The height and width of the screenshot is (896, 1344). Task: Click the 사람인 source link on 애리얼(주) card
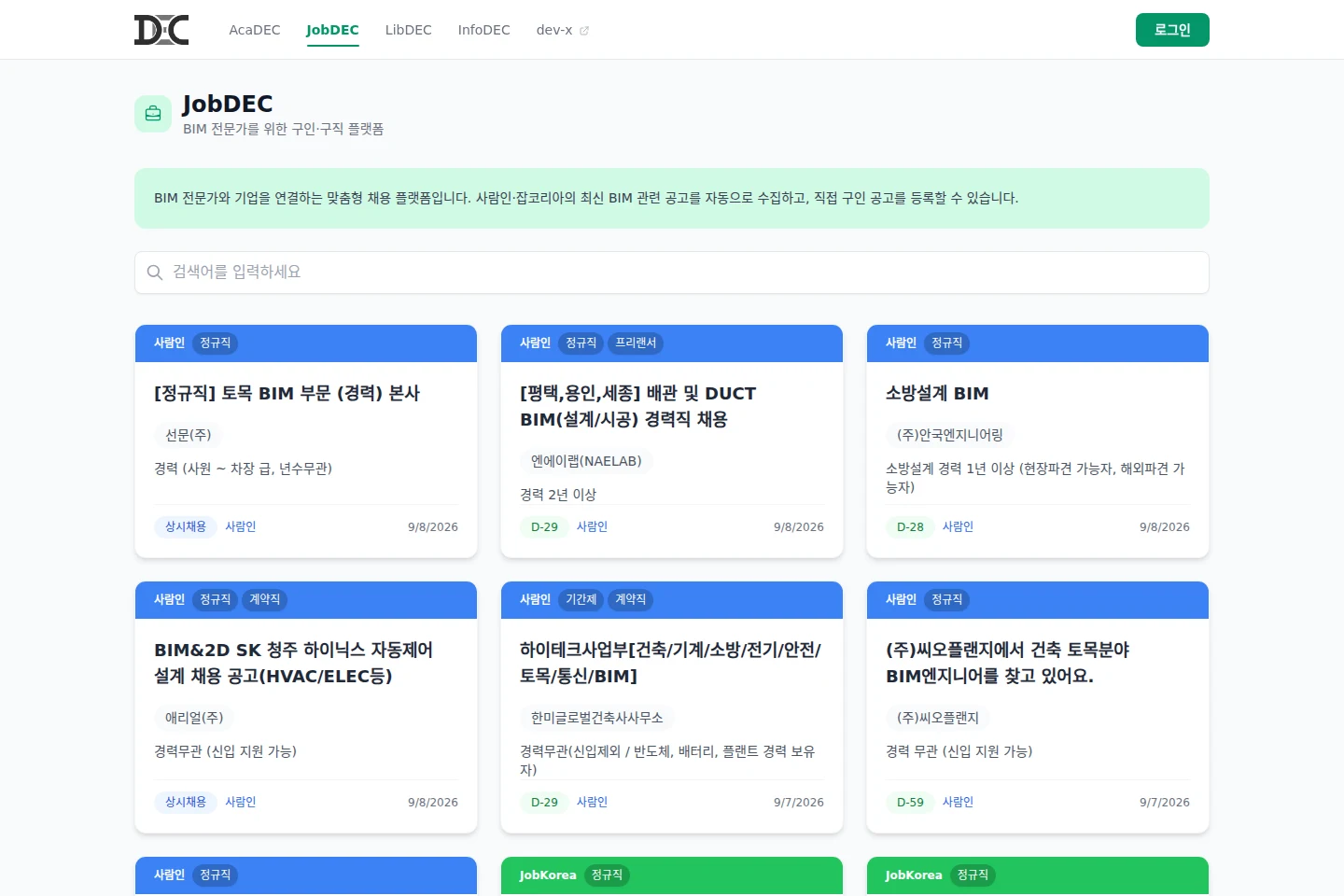pos(240,802)
